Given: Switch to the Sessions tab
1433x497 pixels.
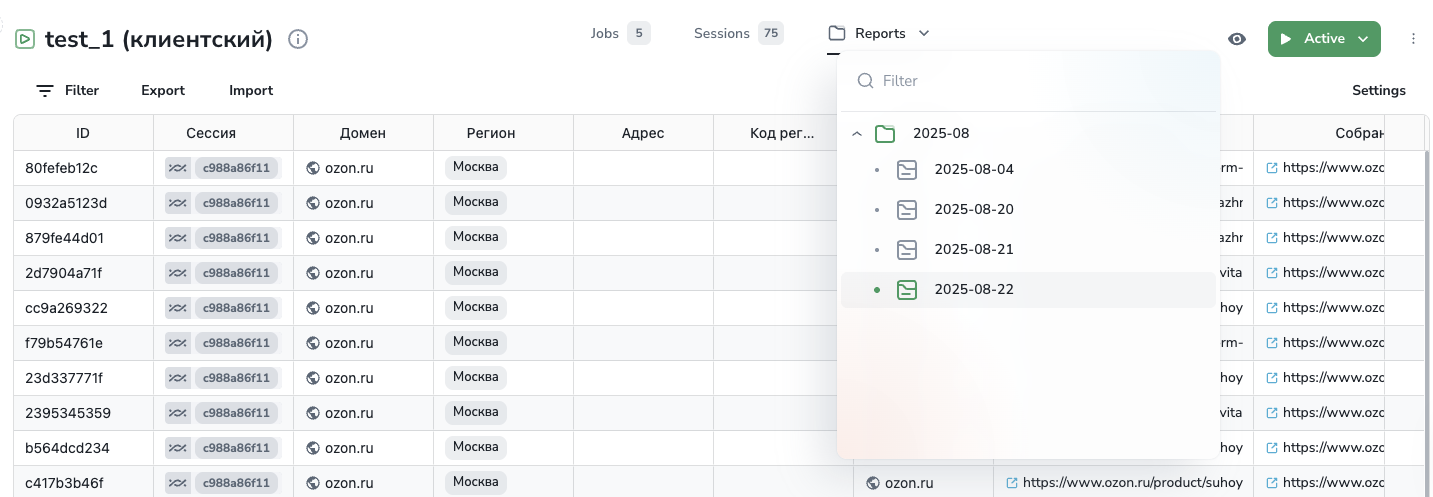Looking at the screenshot, I should click(722, 34).
